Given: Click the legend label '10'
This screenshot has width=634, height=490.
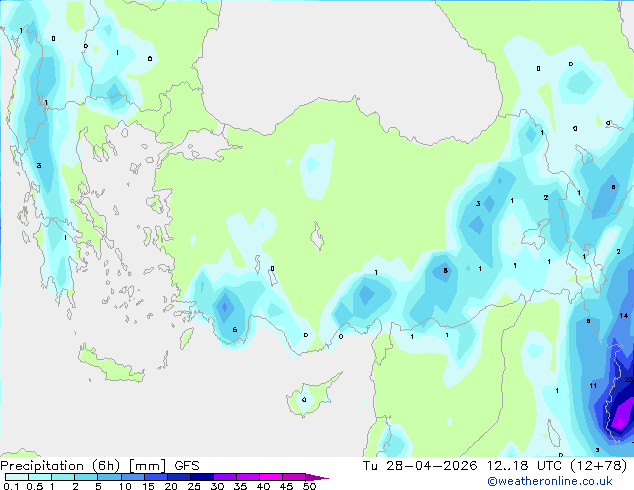Looking at the screenshot, I should pos(125,486).
